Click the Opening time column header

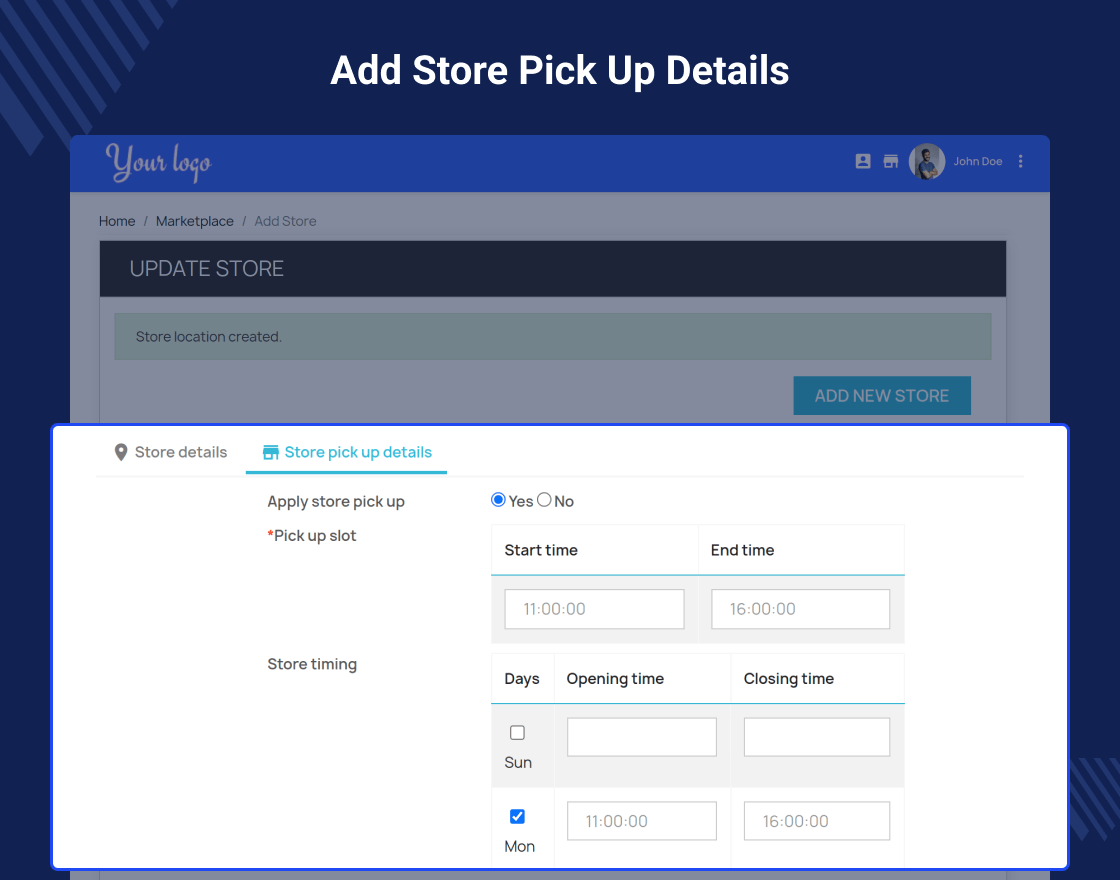point(615,679)
